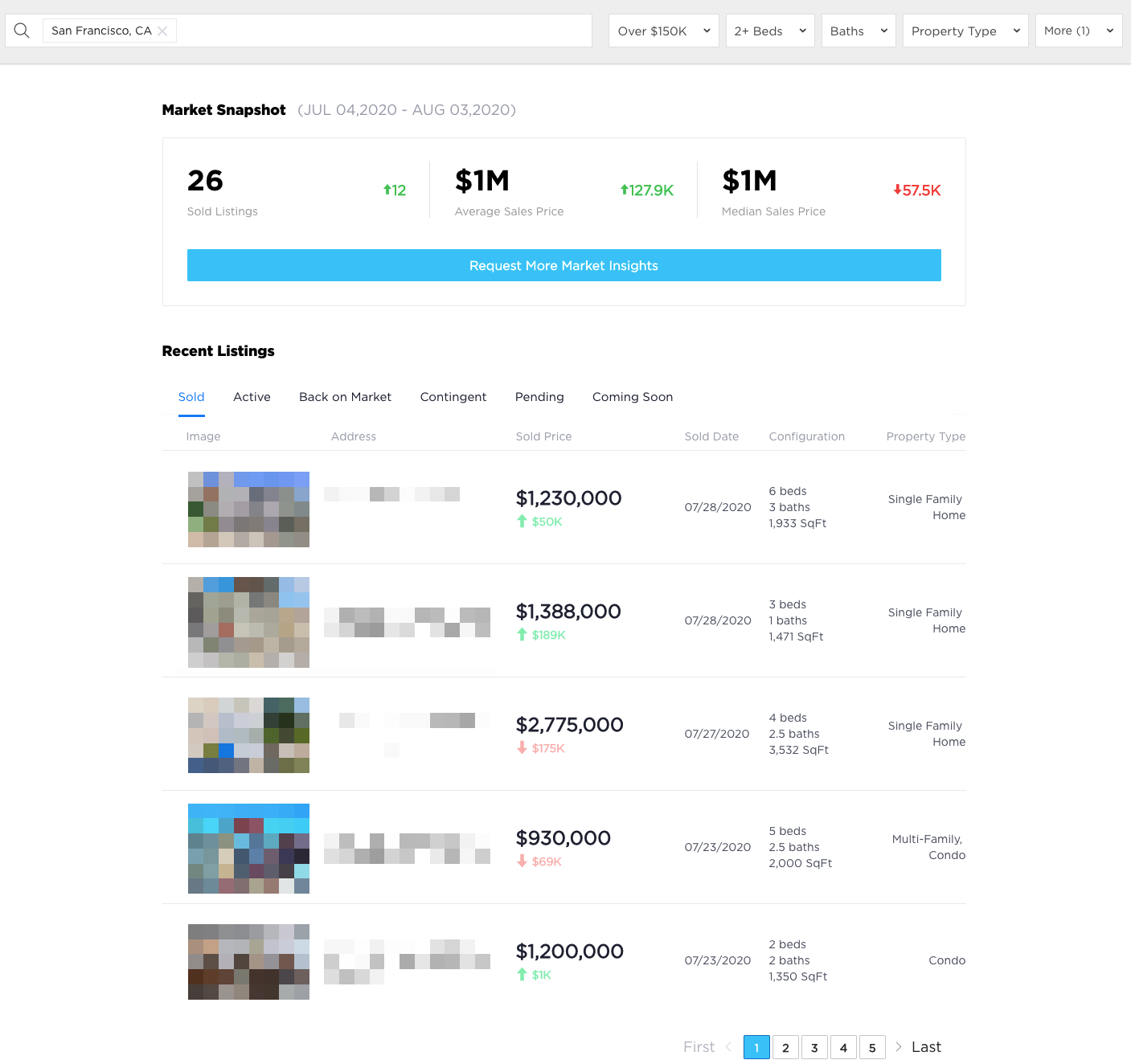Click the $2,775,000 sold price

click(x=569, y=725)
